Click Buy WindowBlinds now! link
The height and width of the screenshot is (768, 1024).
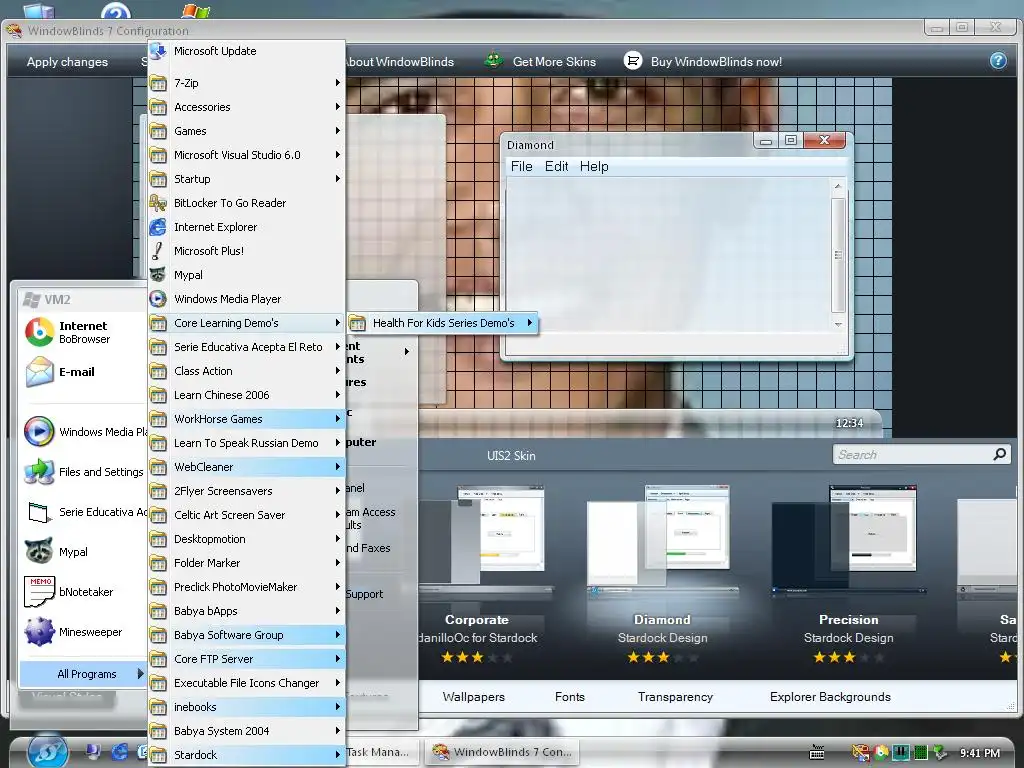[716, 62]
